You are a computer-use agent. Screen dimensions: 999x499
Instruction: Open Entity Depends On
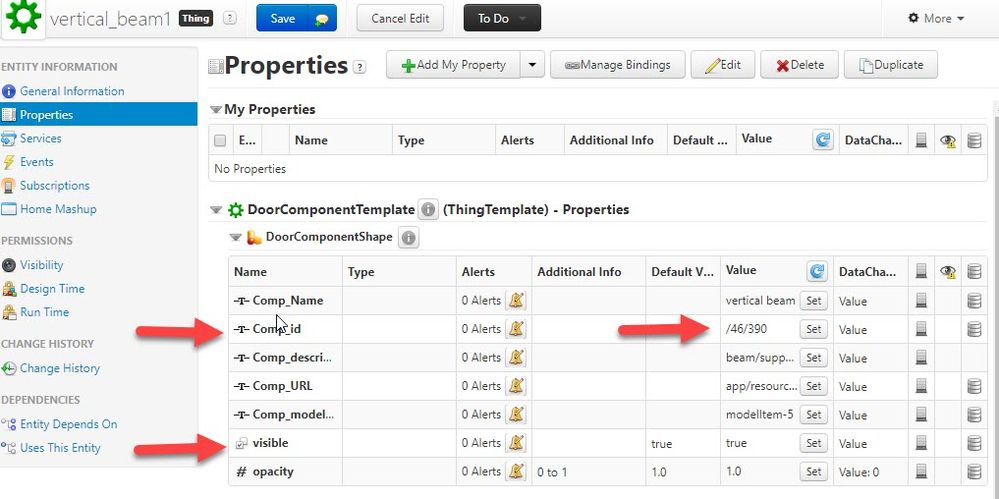[x=69, y=424]
